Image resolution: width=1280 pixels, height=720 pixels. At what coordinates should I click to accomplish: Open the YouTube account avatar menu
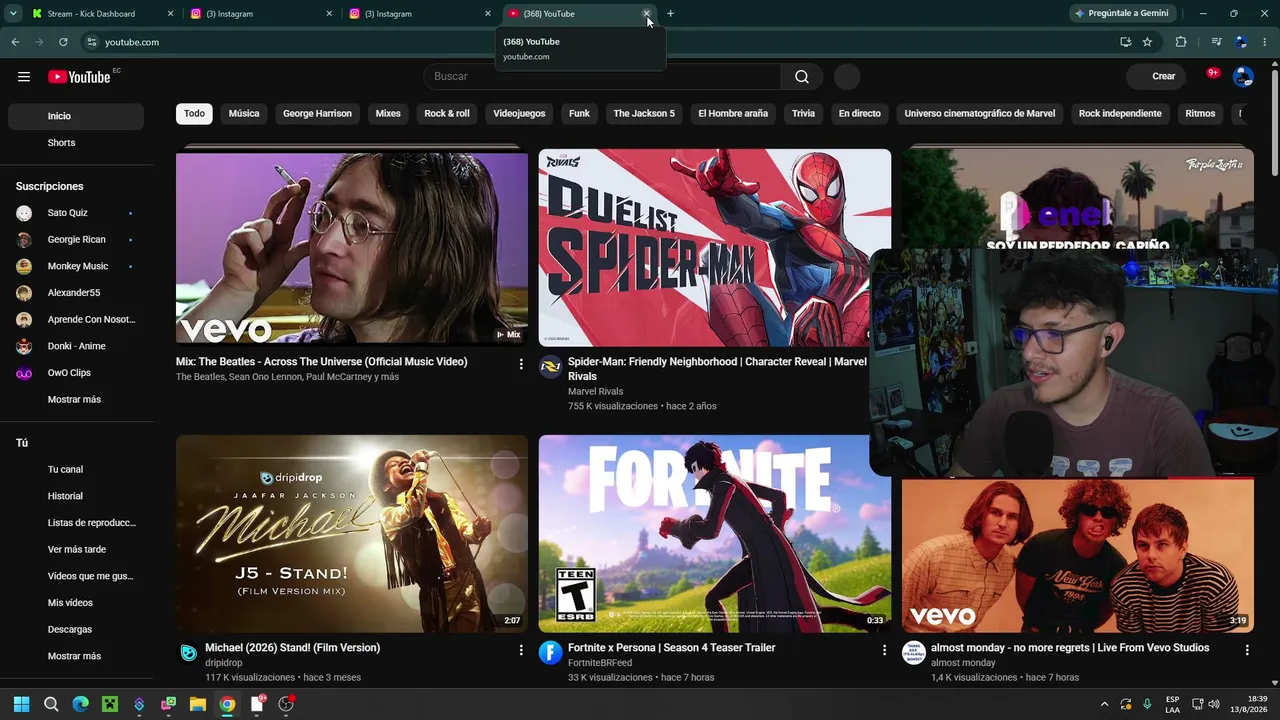(1243, 77)
